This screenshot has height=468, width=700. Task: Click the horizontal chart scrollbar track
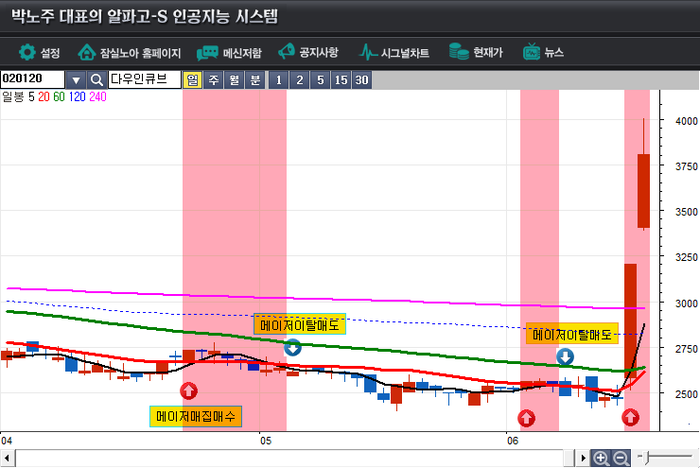[289, 458]
